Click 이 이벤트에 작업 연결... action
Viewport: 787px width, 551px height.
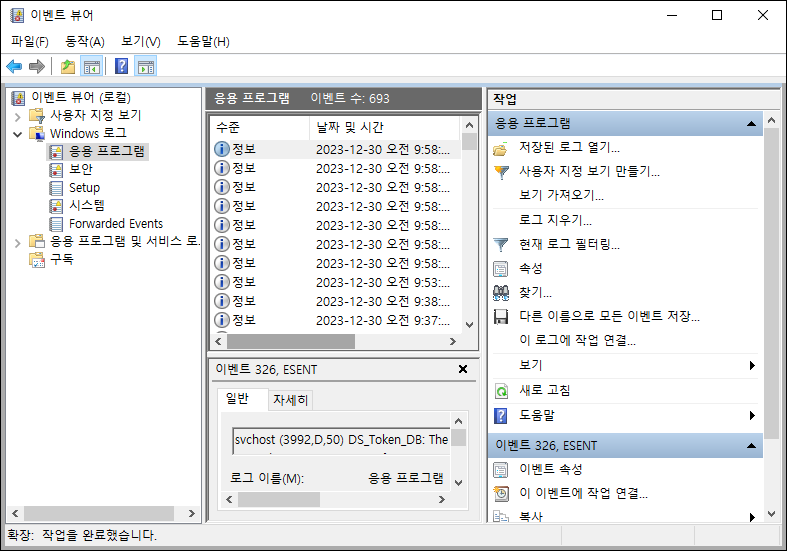click(583, 493)
